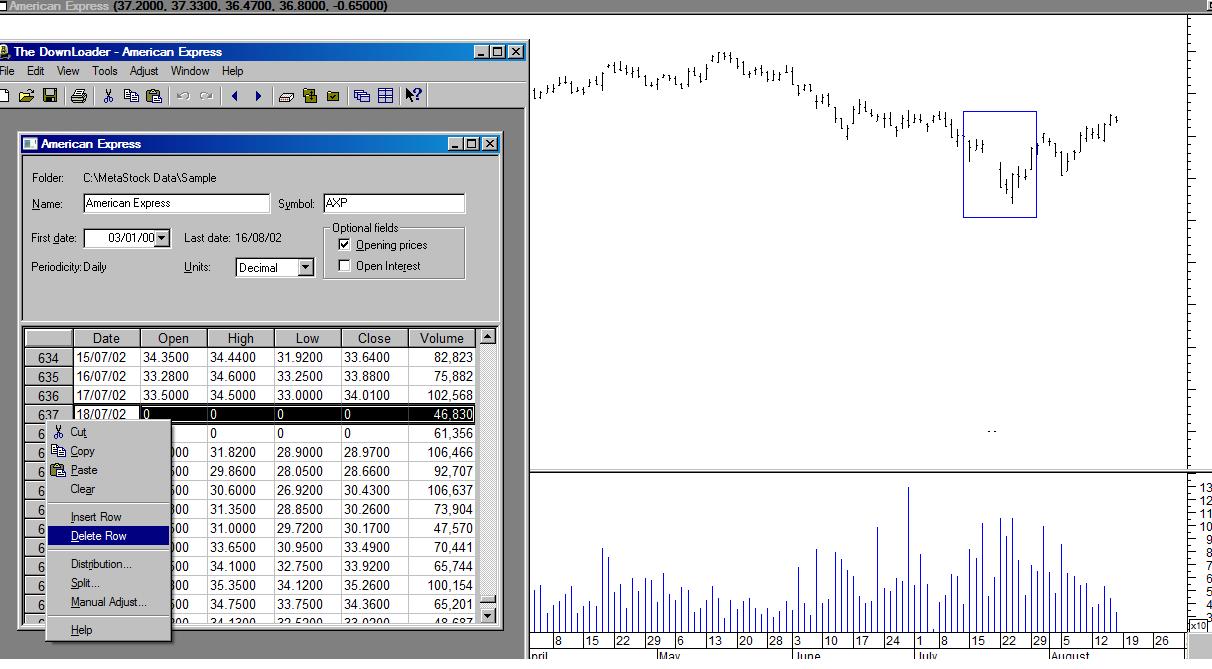
Task: Open the First date dropdown
Action: [x=163, y=238]
